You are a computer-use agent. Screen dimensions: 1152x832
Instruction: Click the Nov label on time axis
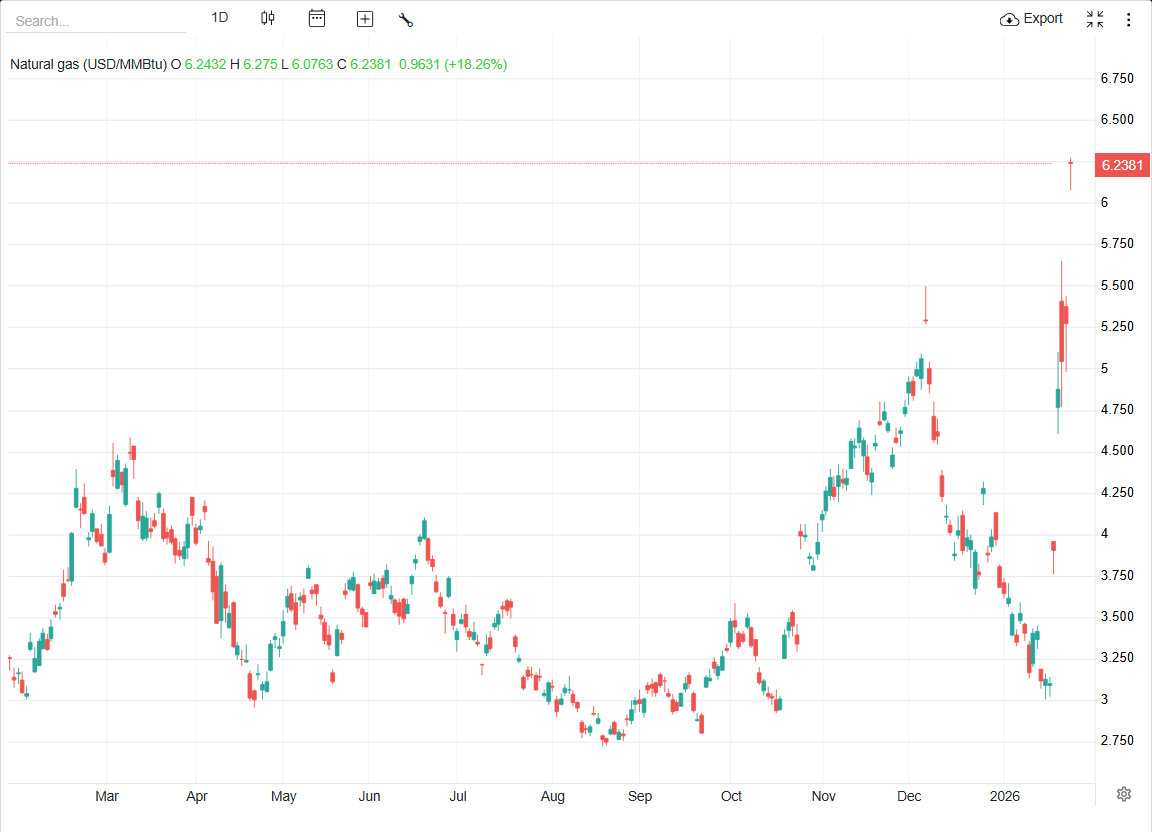coord(823,796)
